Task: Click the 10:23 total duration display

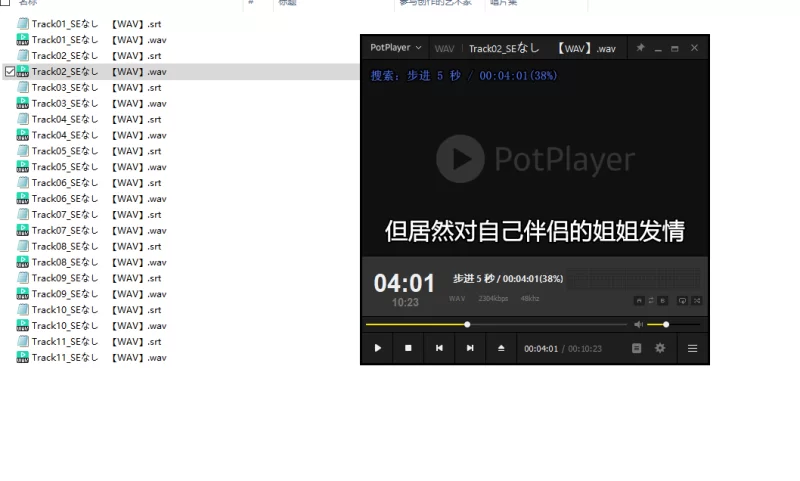Action: point(405,302)
